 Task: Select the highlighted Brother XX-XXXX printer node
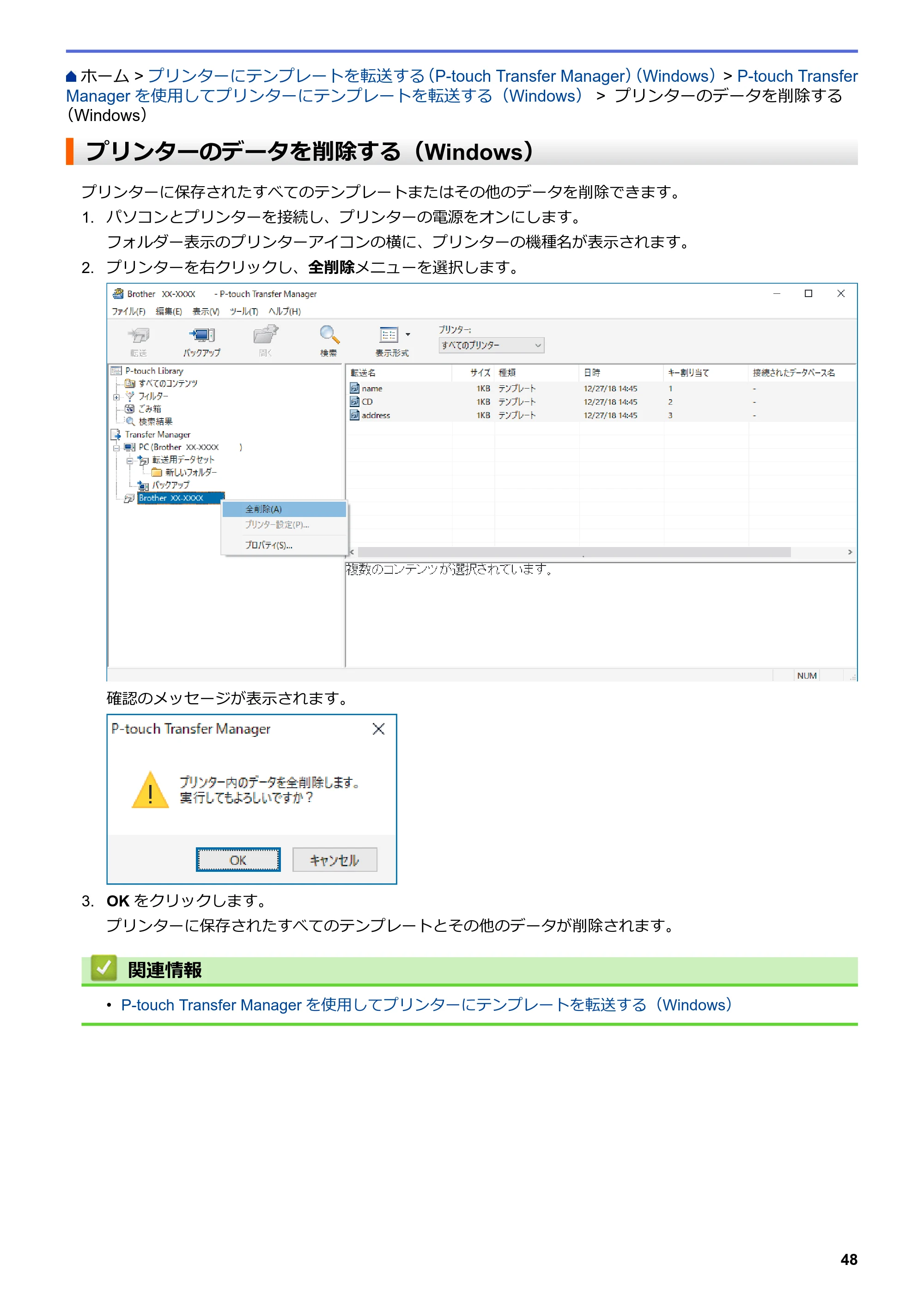[181, 498]
